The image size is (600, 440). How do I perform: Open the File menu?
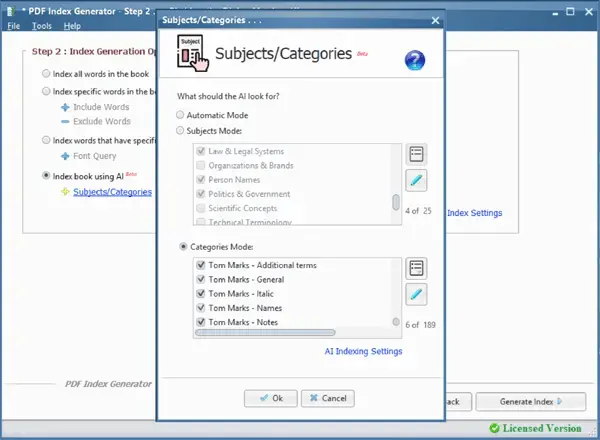coord(13,26)
